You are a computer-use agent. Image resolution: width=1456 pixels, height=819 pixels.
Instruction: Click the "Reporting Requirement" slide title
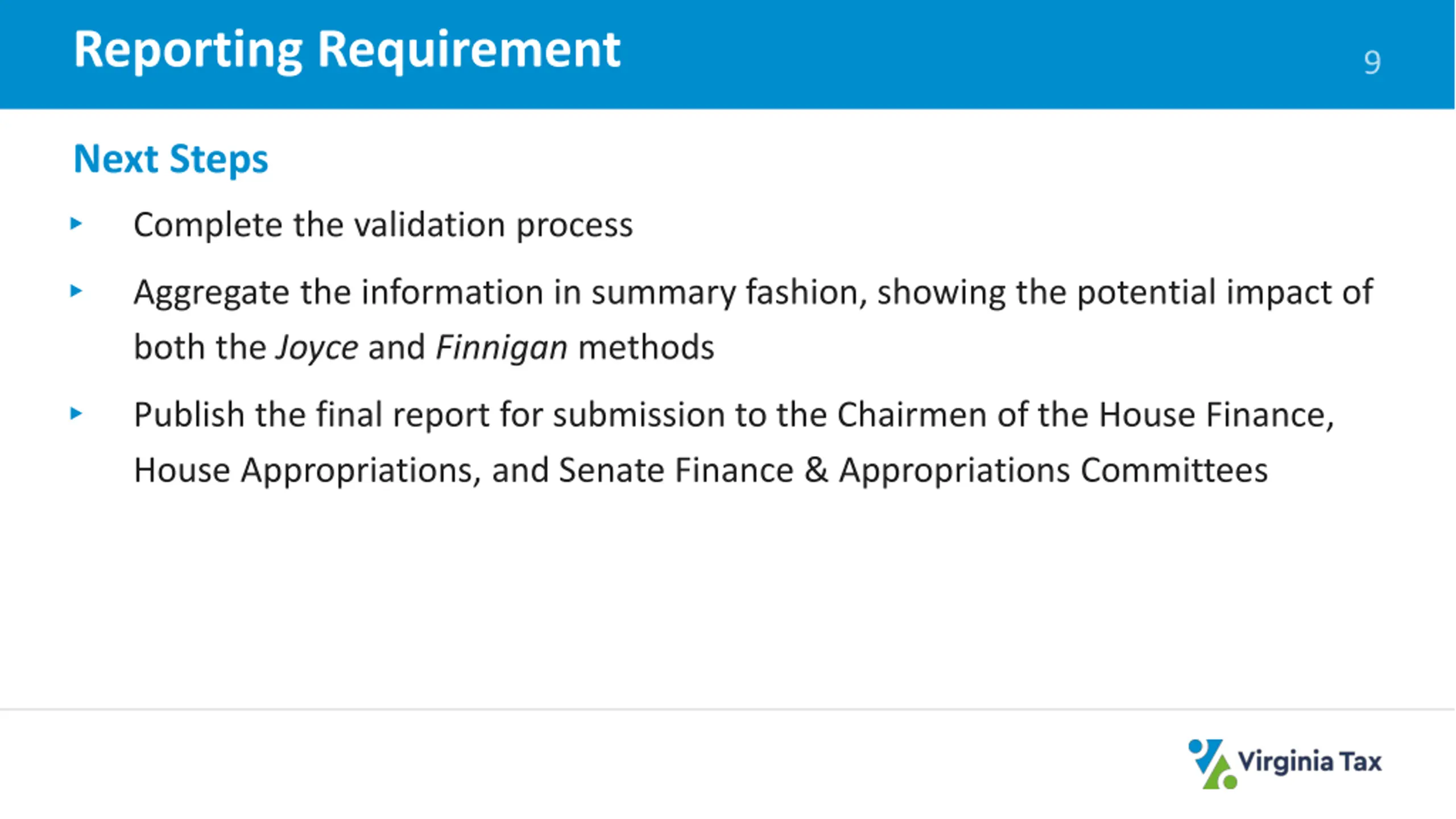347,50
